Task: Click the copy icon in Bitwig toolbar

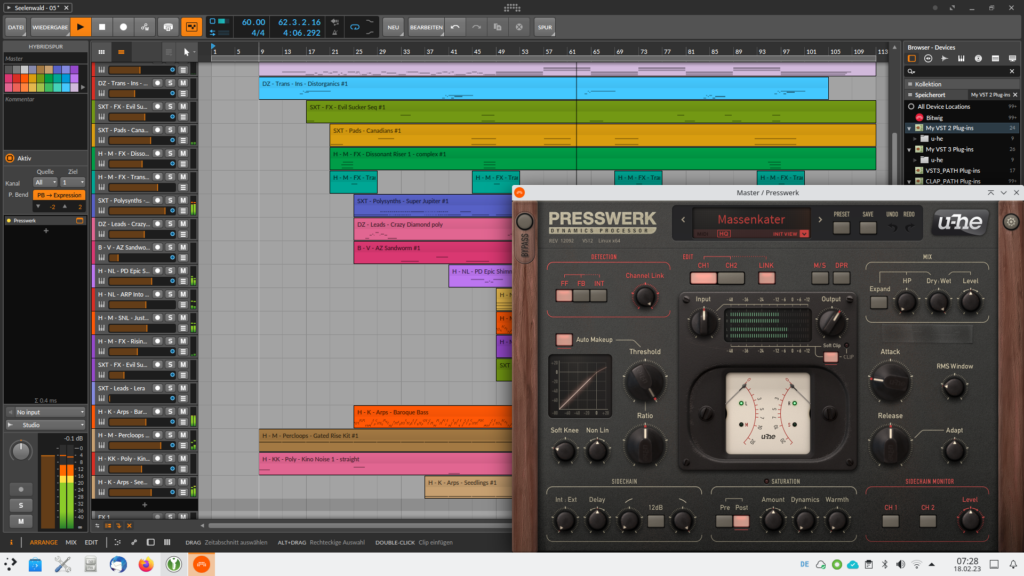Action: tap(498, 27)
